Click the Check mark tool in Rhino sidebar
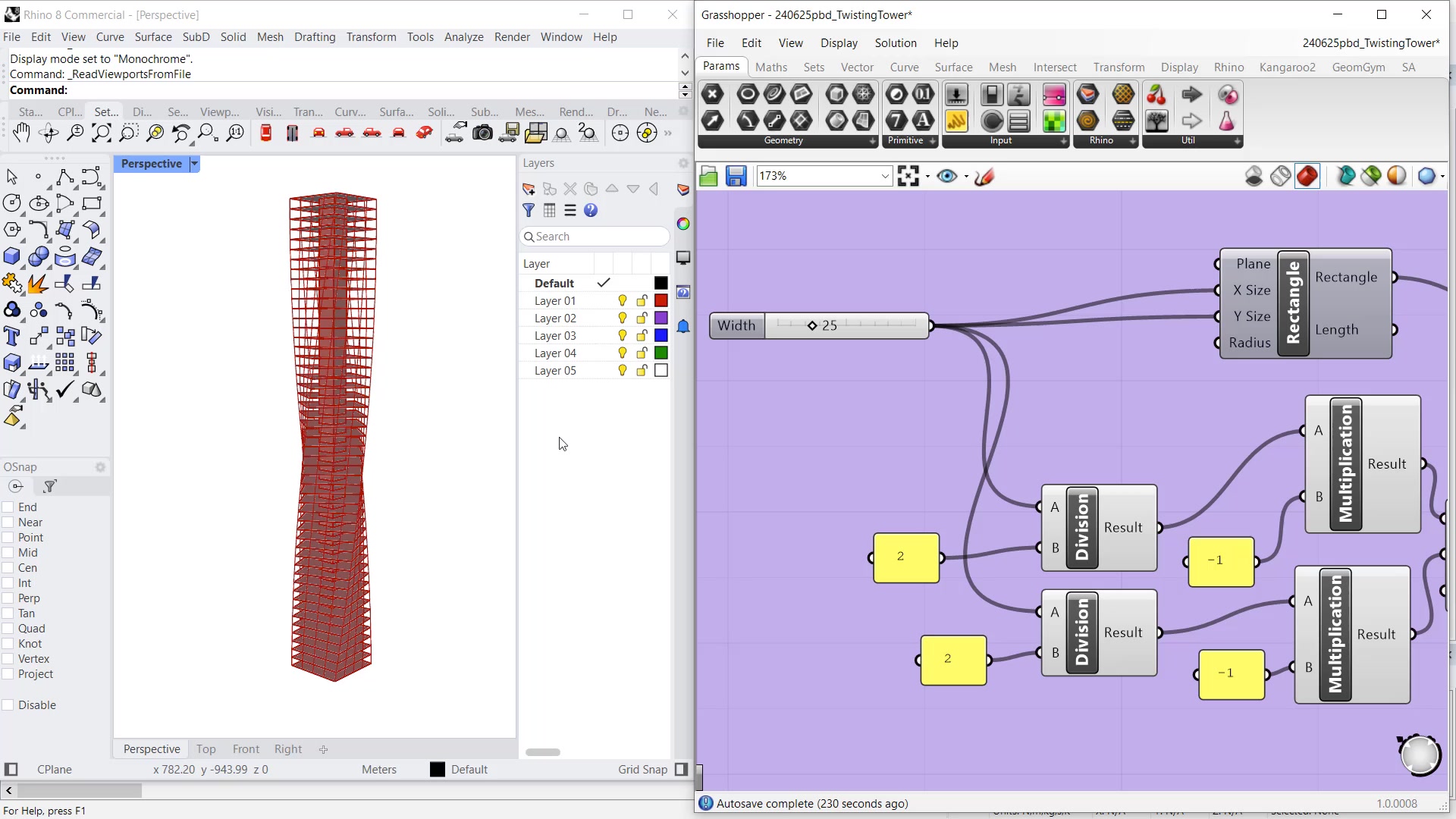This screenshot has height=819, width=1456. (65, 390)
